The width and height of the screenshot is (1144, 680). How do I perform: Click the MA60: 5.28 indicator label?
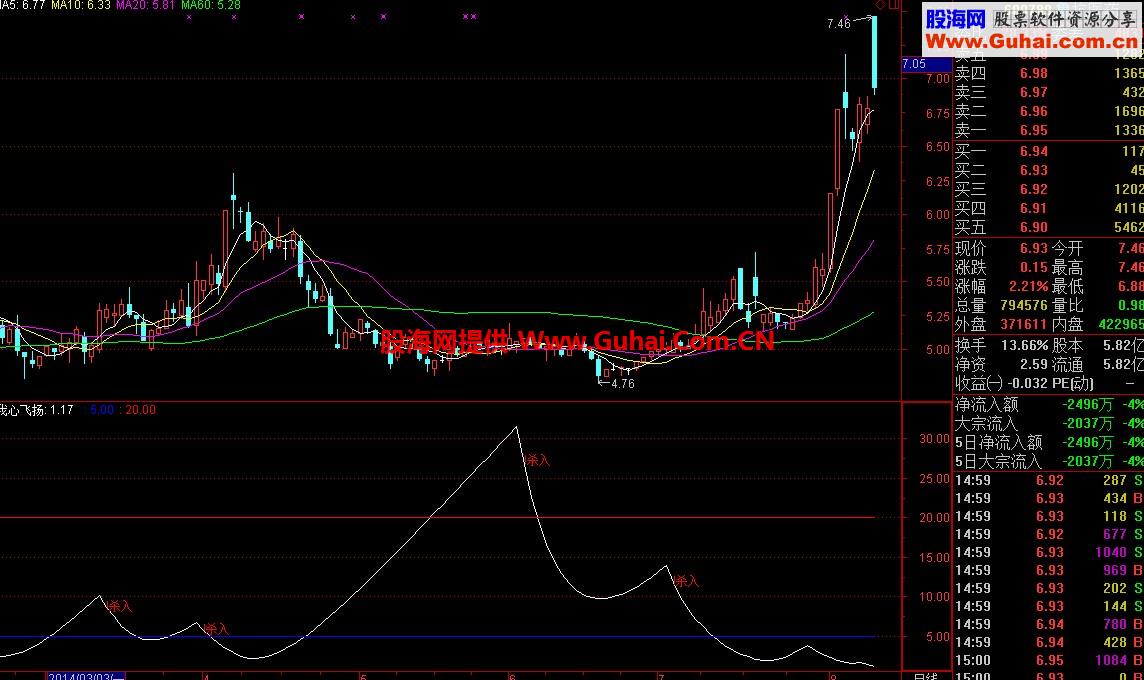click(210, 5)
